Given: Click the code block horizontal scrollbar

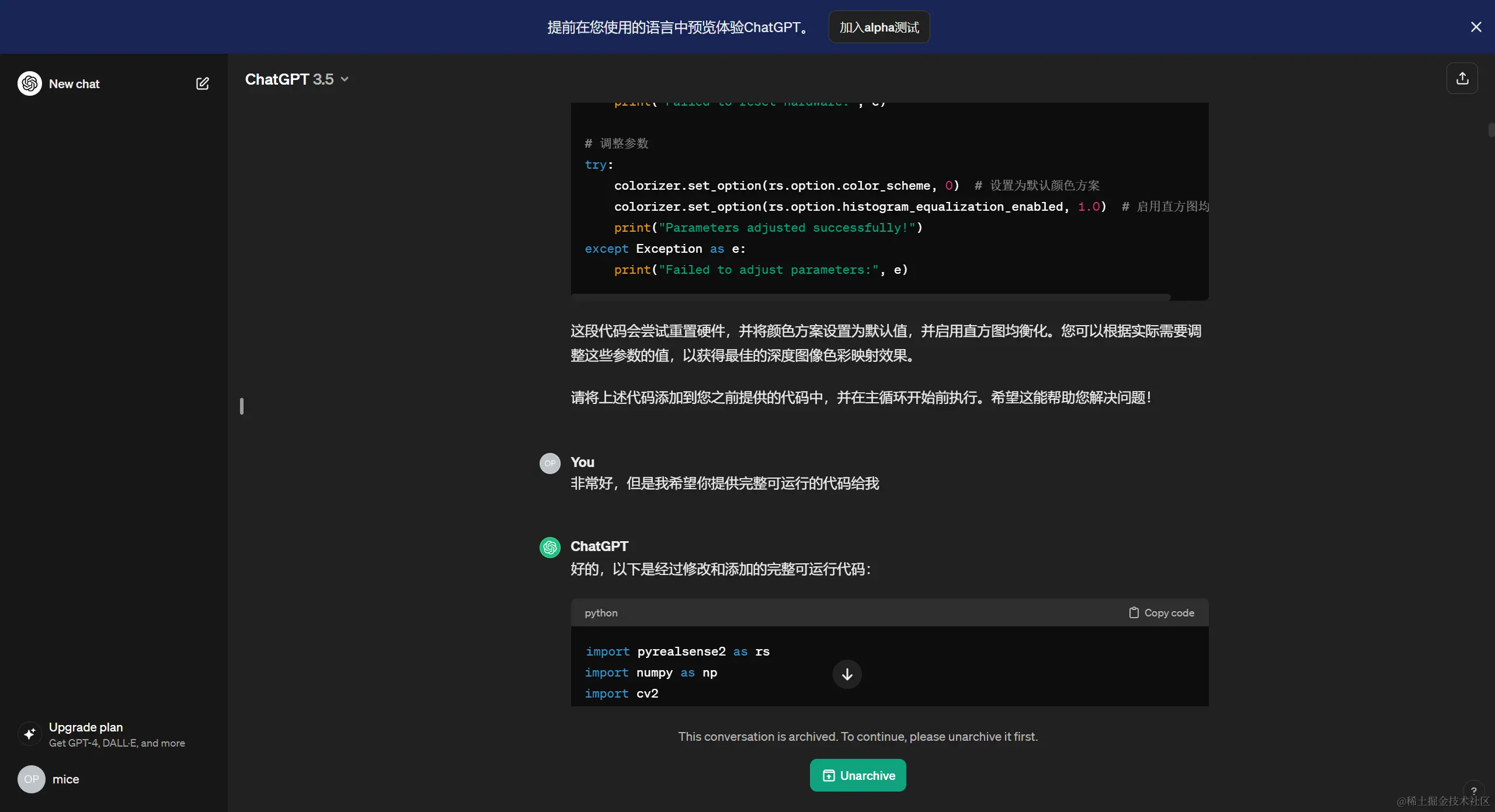Looking at the screenshot, I should tap(870, 297).
